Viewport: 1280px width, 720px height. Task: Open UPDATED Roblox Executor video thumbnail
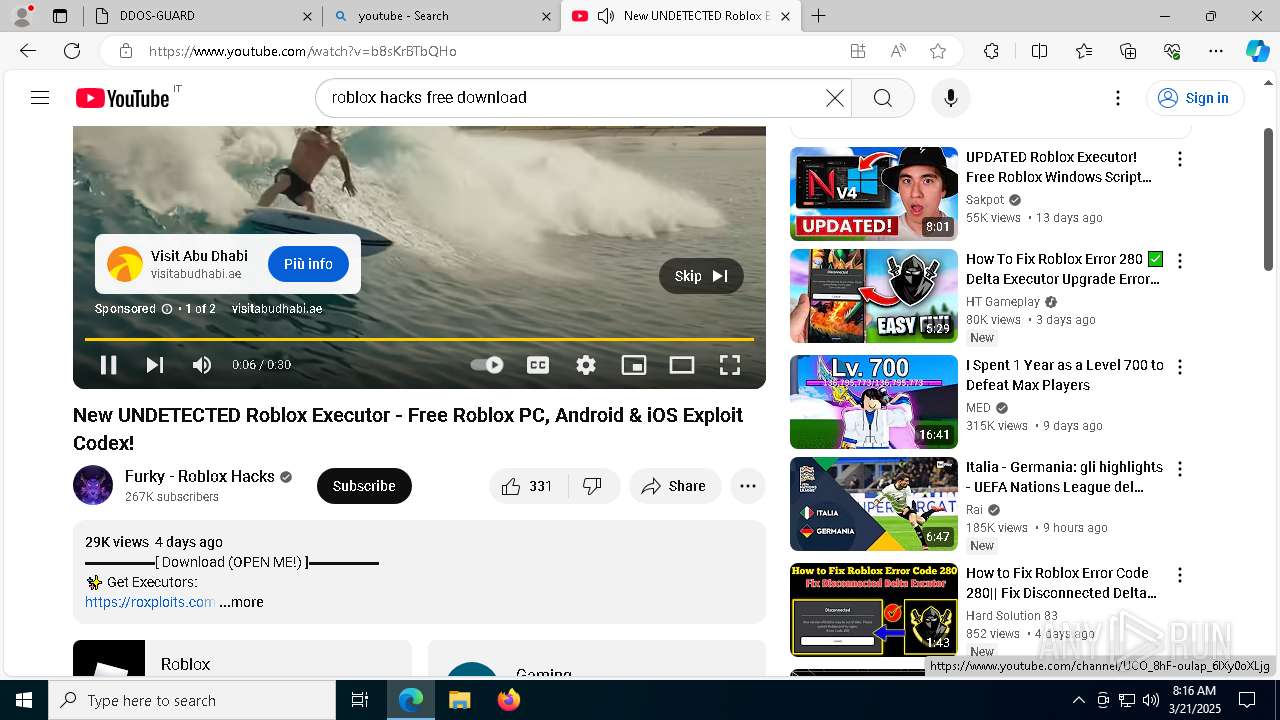[874, 194]
